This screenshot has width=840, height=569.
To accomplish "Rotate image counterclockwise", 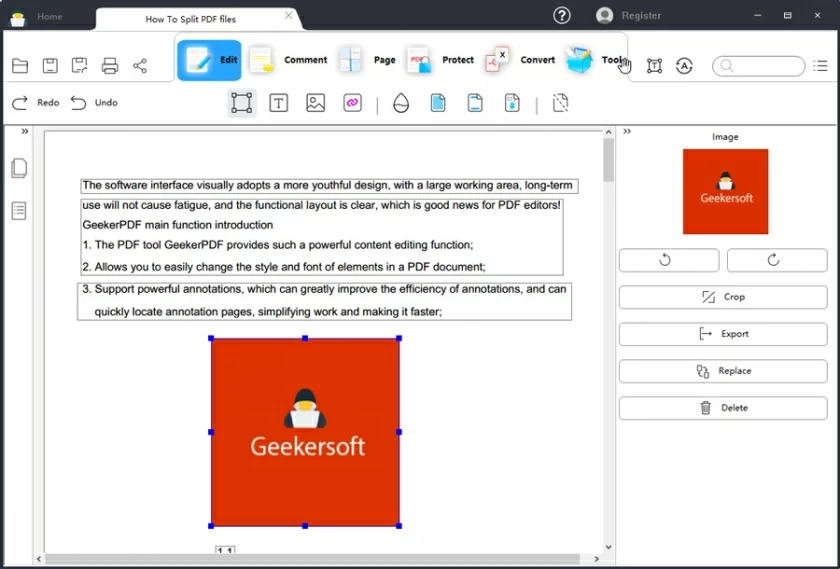I will click(x=669, y=260).
